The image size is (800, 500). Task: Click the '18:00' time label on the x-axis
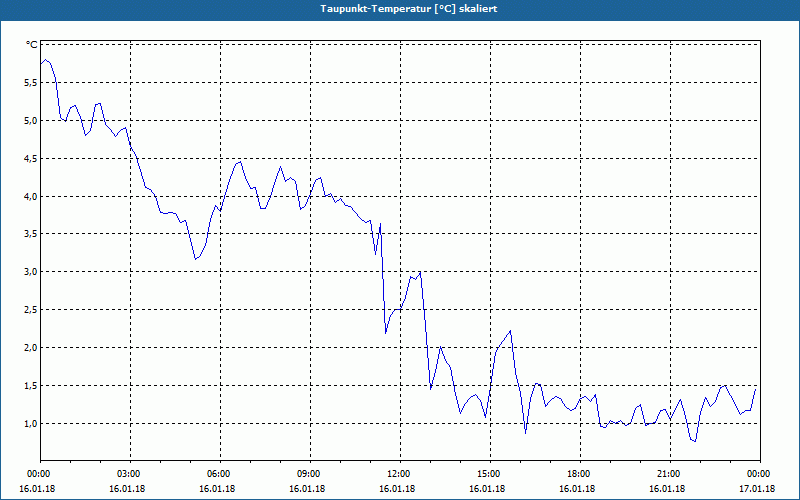point(580,474)
